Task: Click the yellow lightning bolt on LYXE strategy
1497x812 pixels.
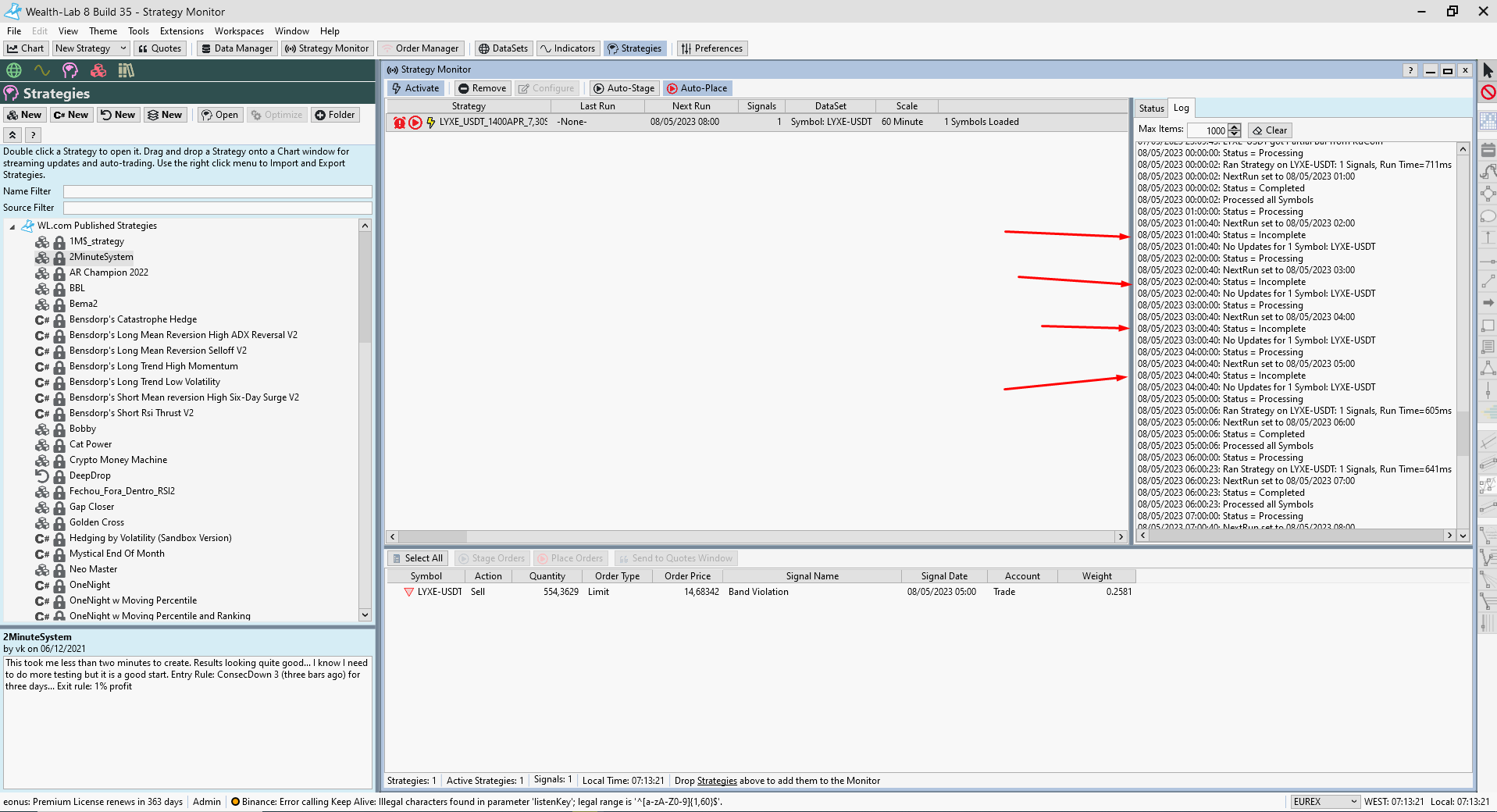Action: 430,123
